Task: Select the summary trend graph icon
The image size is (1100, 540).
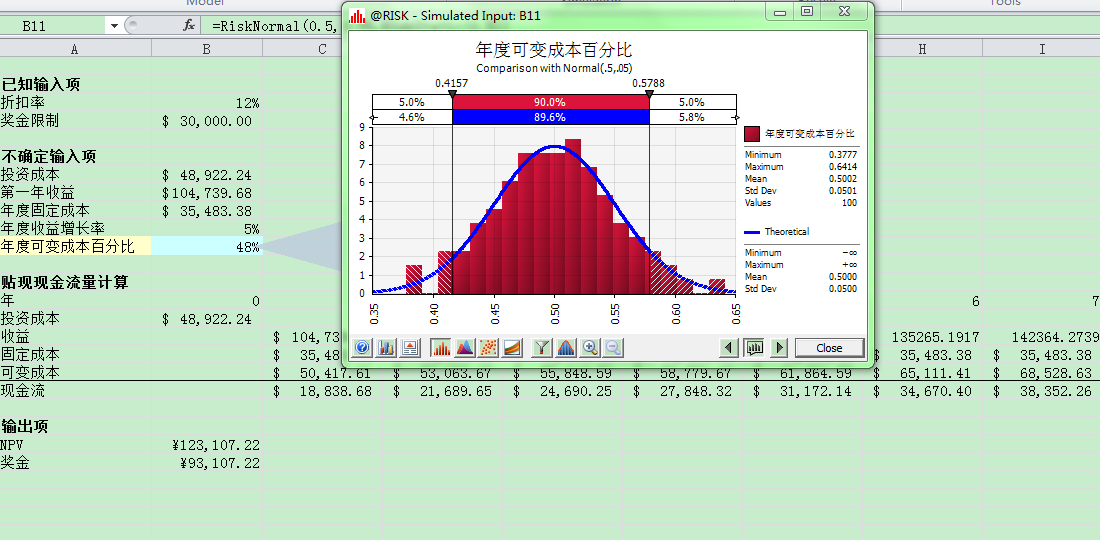Action: 512,347
